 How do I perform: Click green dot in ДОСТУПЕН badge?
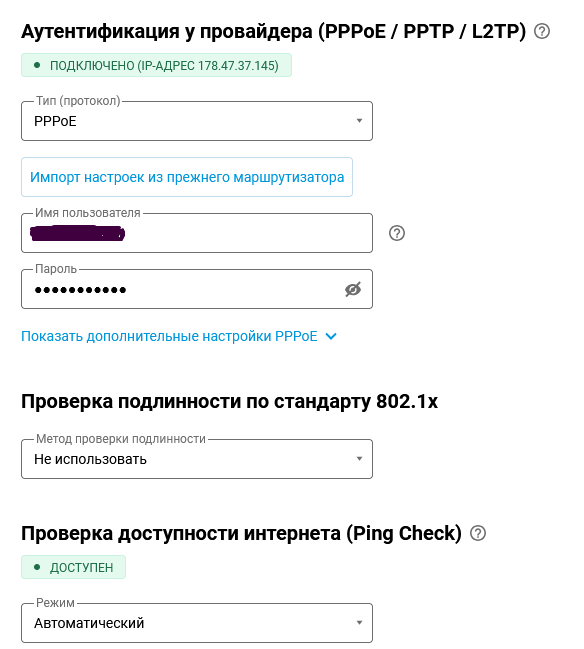[x=37, y=567]
